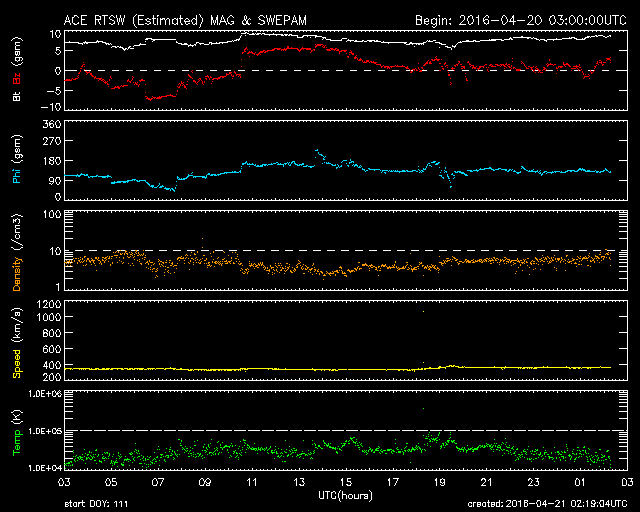Click the "270" Phi axis tick
Image resolution: width=640 pixels, height=512 pixels.
(x=52, y=141)
